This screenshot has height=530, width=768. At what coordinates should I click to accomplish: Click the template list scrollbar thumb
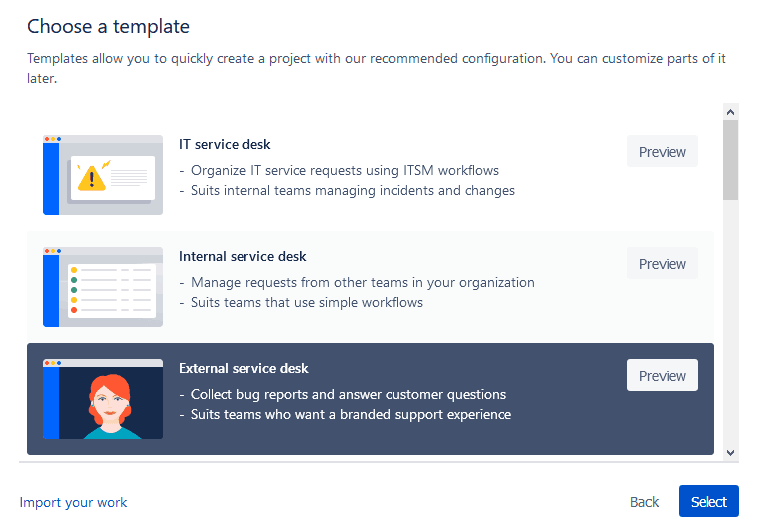[x=730, y=160]
